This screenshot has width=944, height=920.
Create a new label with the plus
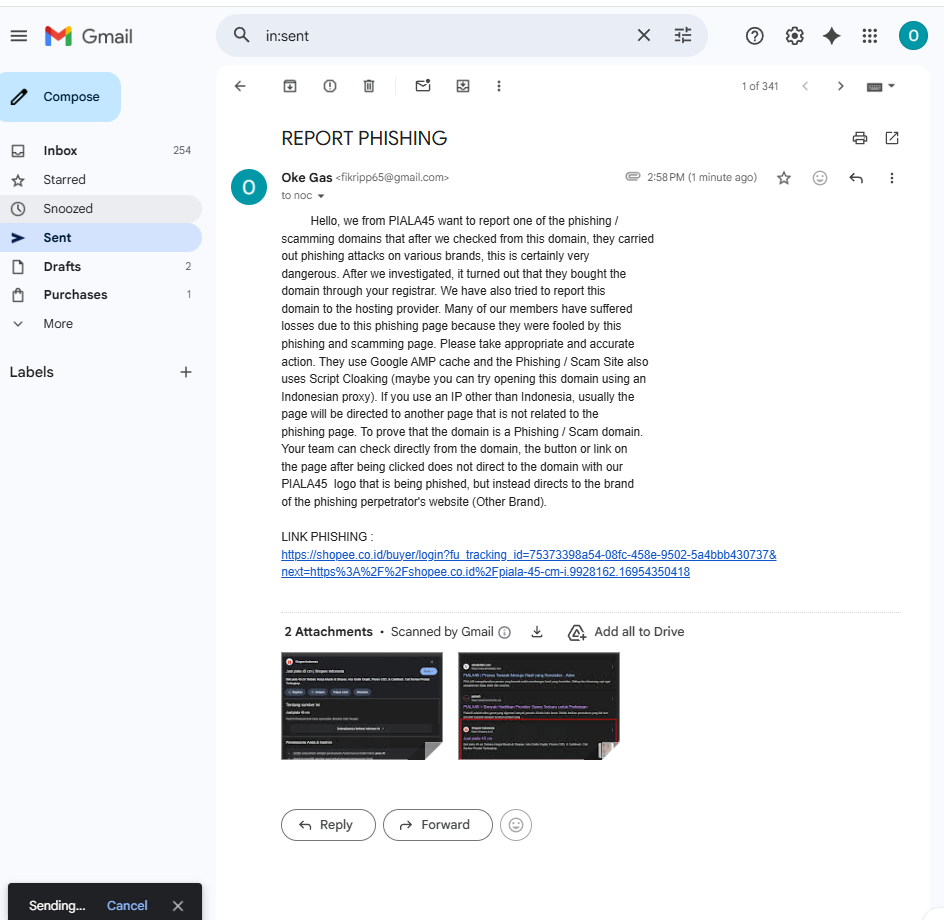point(185,372)
